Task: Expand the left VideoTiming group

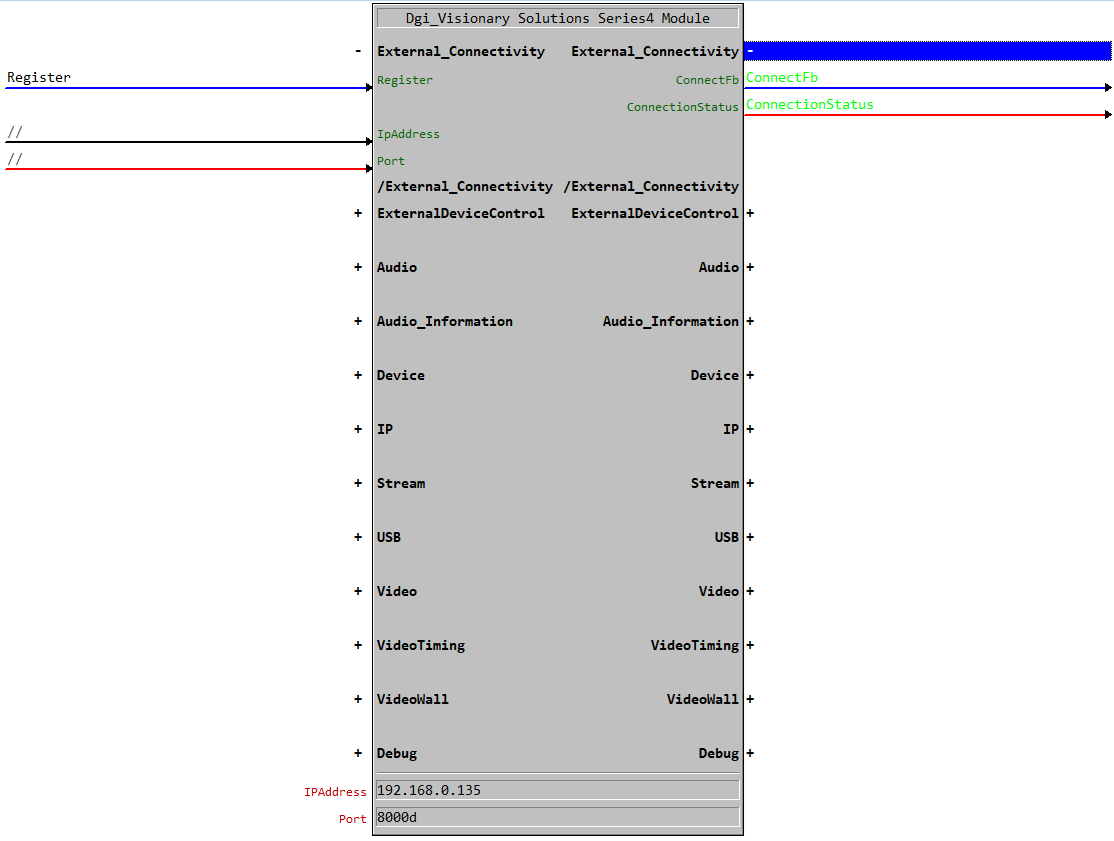Action: click(358, 645)
